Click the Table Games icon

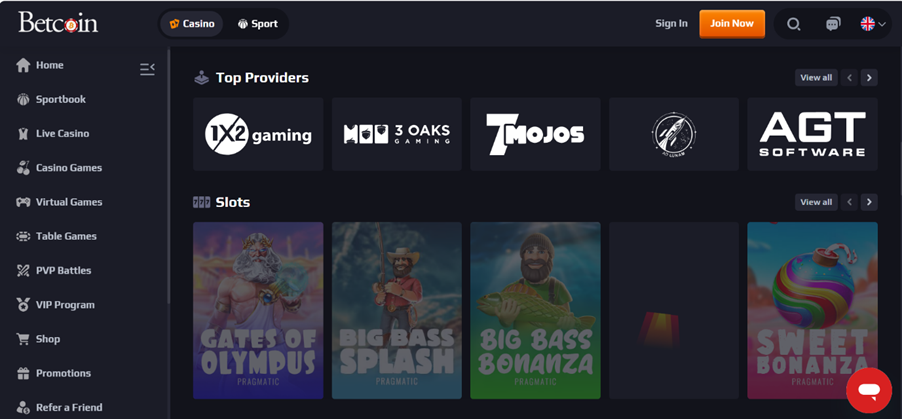click(x=23, y=237)
